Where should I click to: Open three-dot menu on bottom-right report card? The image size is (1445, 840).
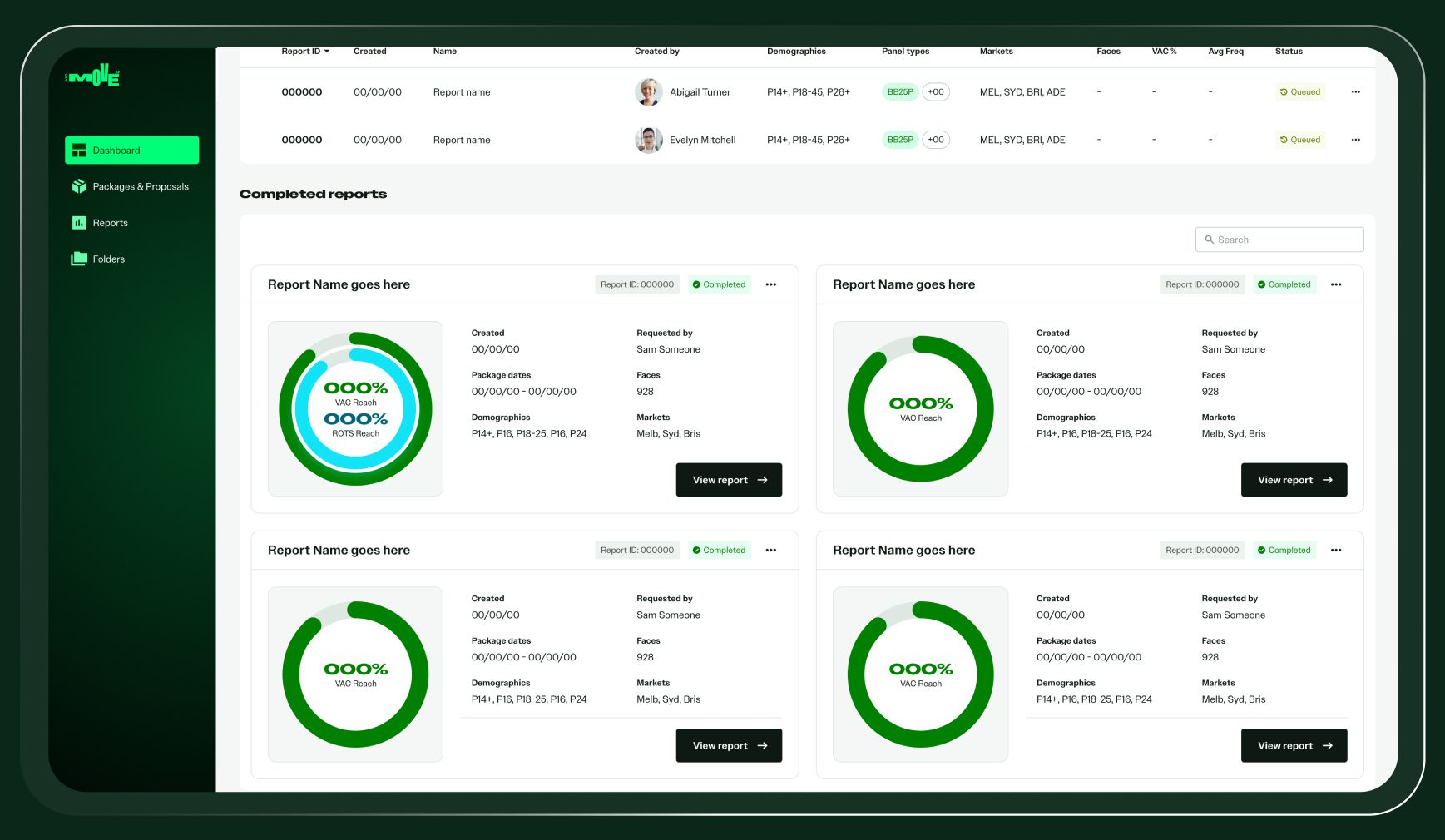1335,551
